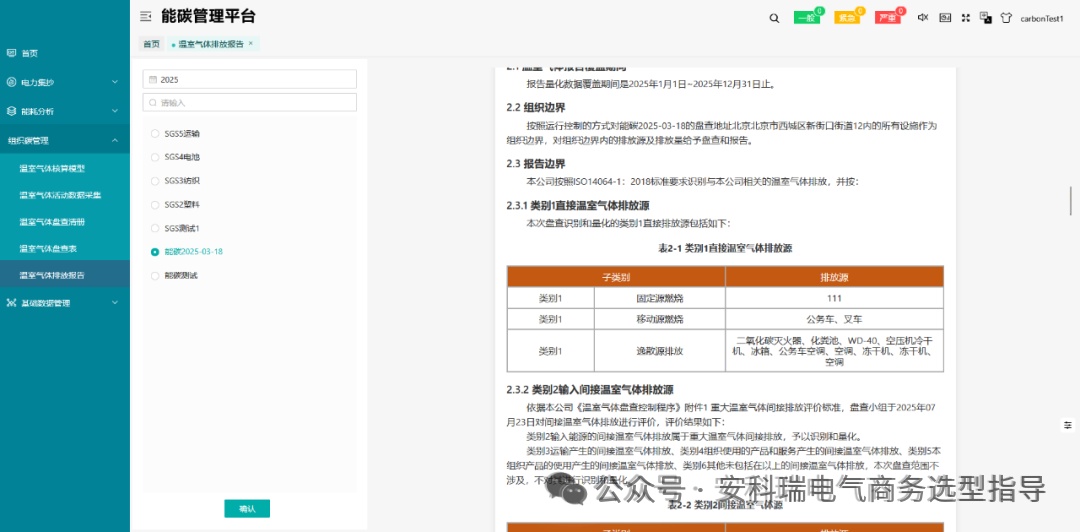Collapse the 组织碳管理 menu chevron
Image resolution: width=1080 pixels, height=532 pixels.
pyautogui.click(x=114, y=140)
